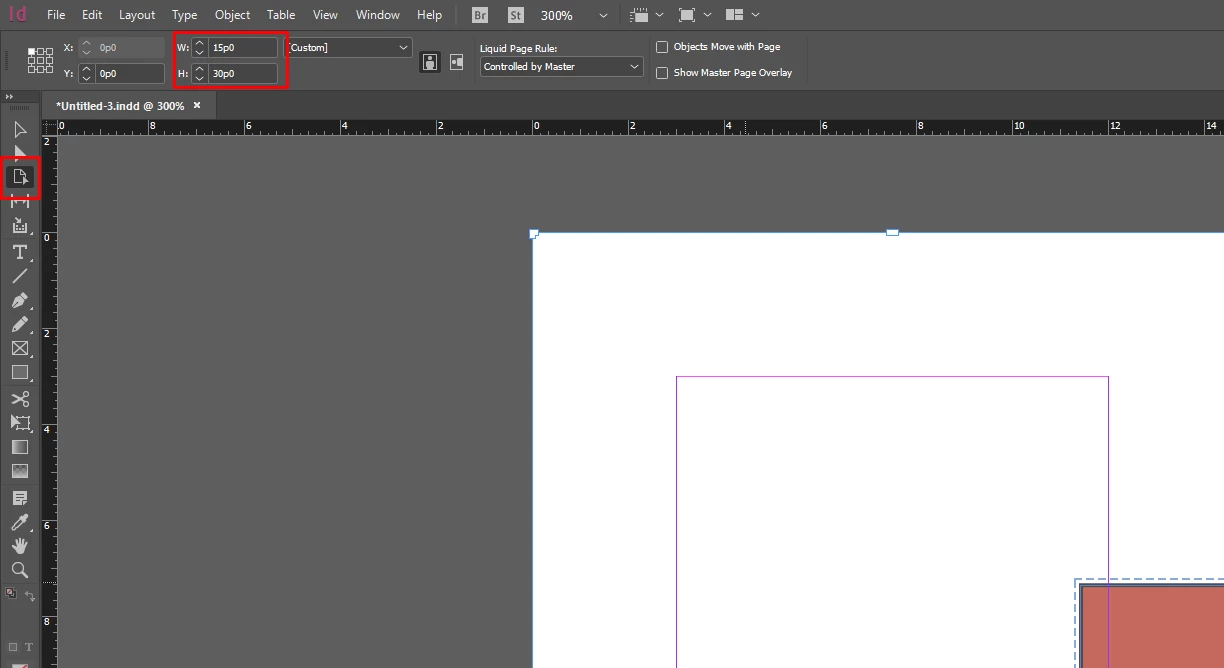Select the Pen tool
Image resolution: width=1224 pixels, height=668 pixels.
[x=20, y=300]
